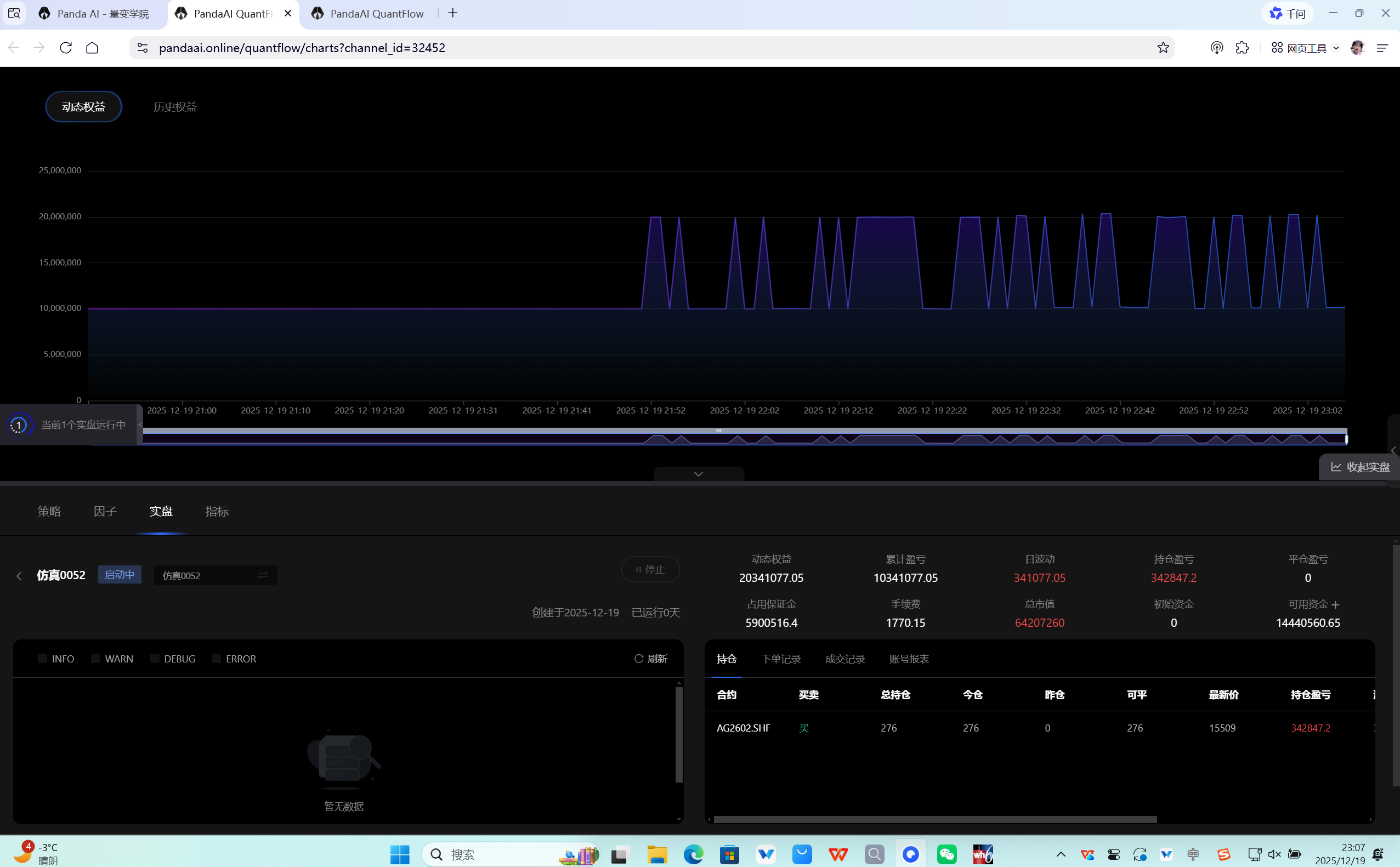Select the 动态权益 chart view
The image size is (1400, 867).
coord(84,106)
